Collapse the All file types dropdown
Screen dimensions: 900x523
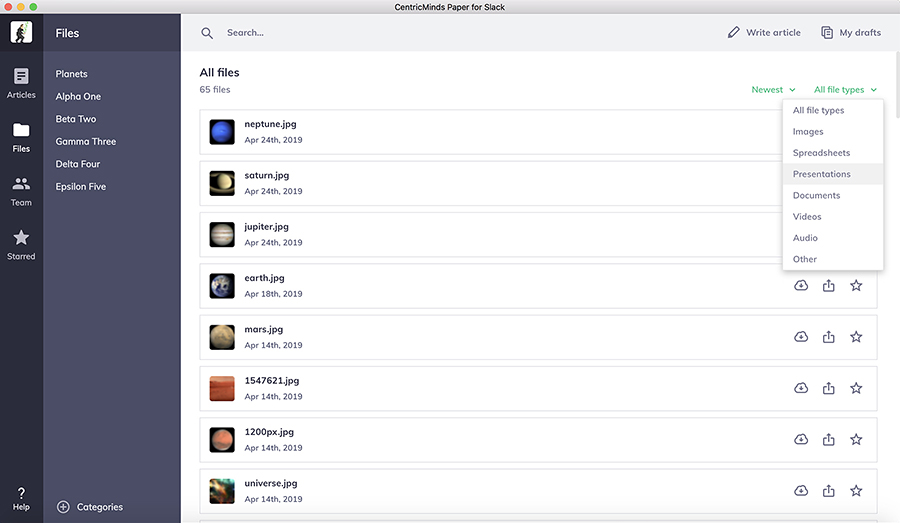[845, 90]
